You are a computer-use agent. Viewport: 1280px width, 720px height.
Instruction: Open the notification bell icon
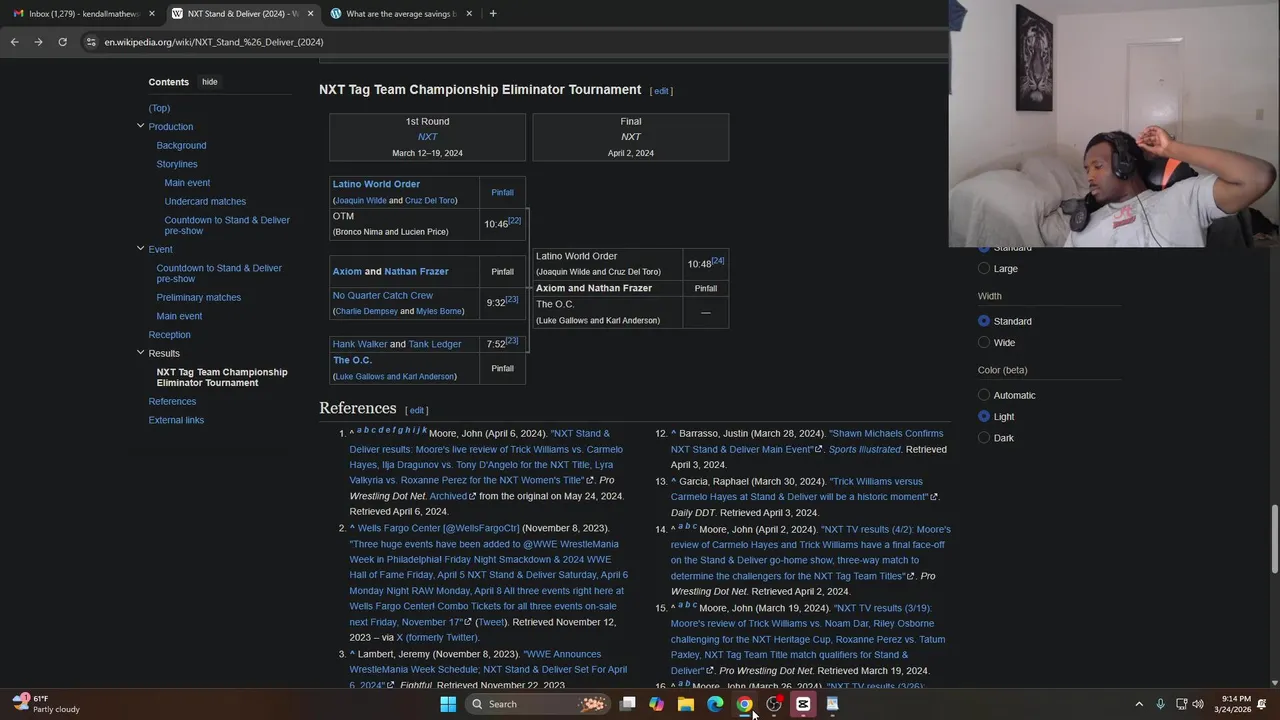click(x=1262, y=704)
